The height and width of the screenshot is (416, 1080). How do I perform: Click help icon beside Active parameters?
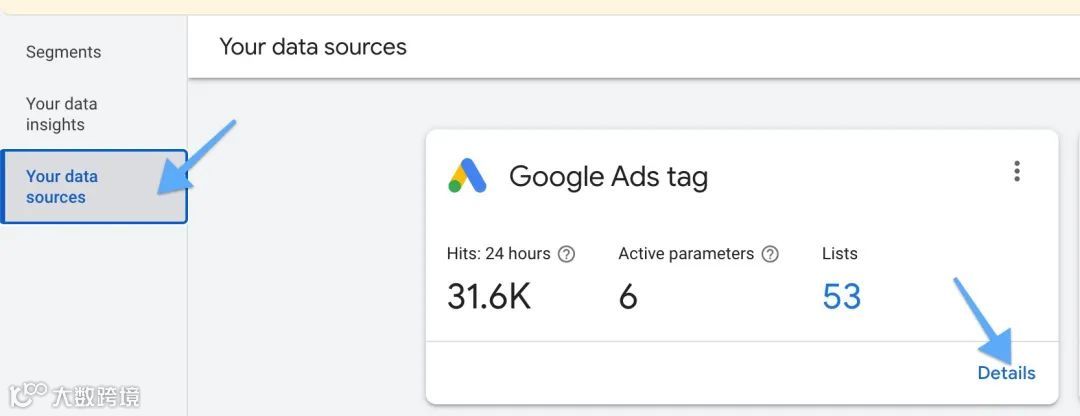(770, 254)
